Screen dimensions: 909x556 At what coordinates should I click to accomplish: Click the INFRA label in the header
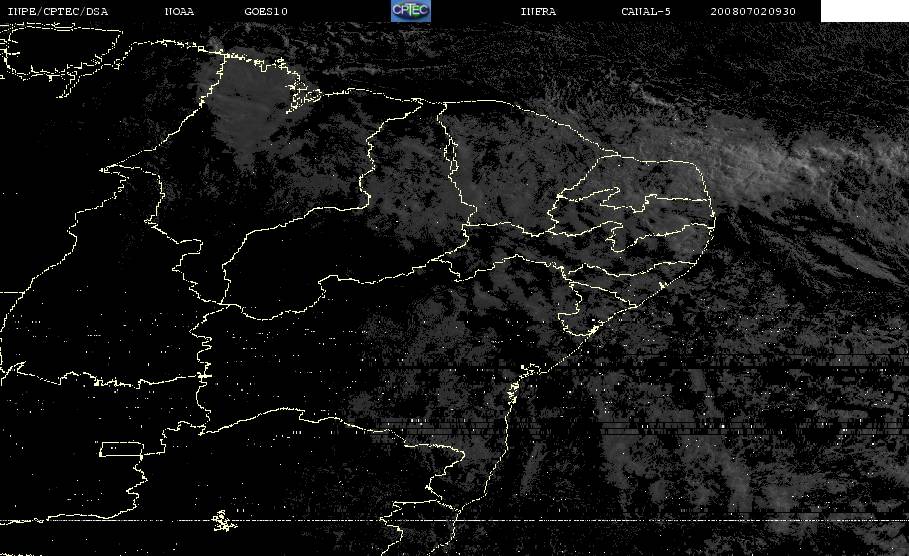[538, 11]
